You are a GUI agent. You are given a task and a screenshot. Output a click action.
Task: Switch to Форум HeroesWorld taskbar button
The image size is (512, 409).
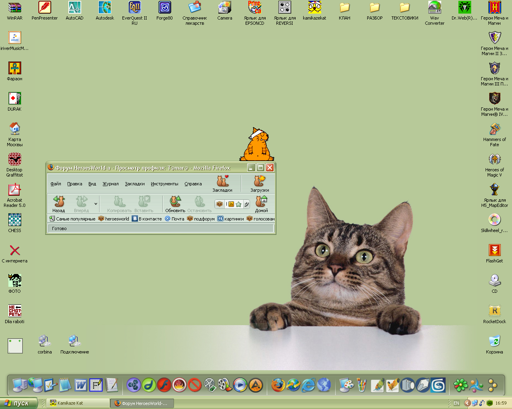tap(142, 403)
